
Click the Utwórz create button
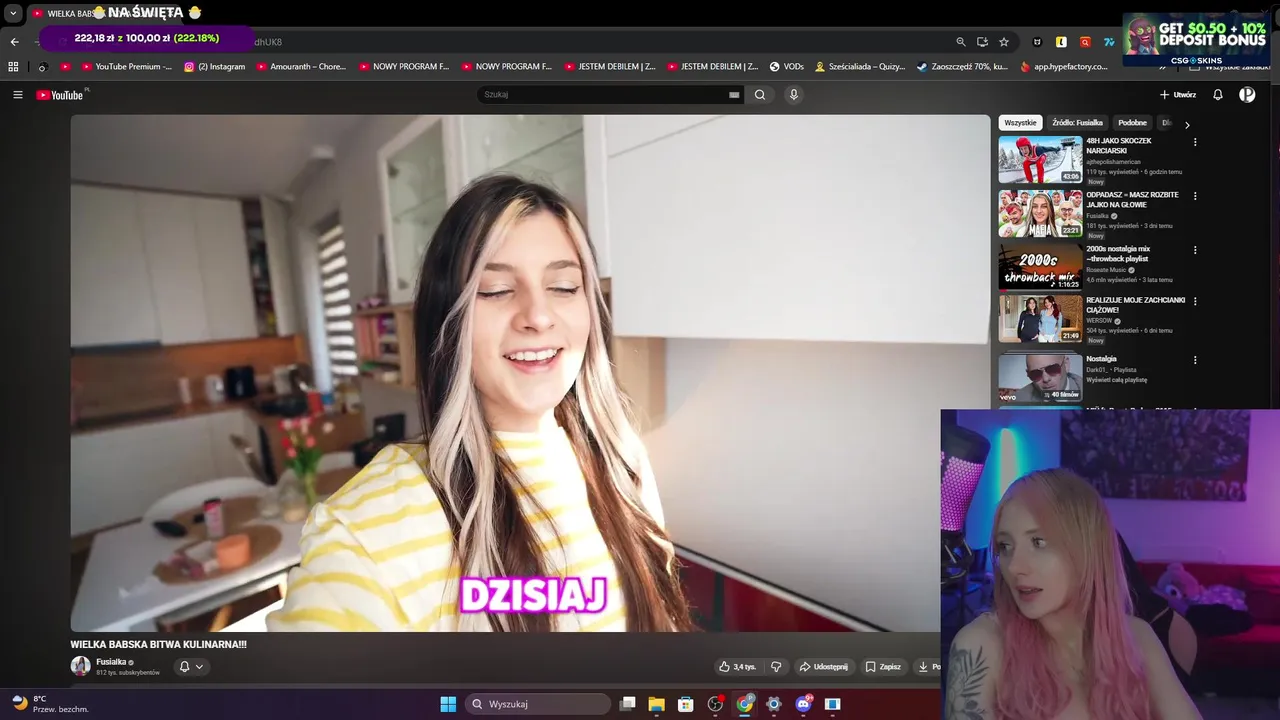click(1178, 95)
